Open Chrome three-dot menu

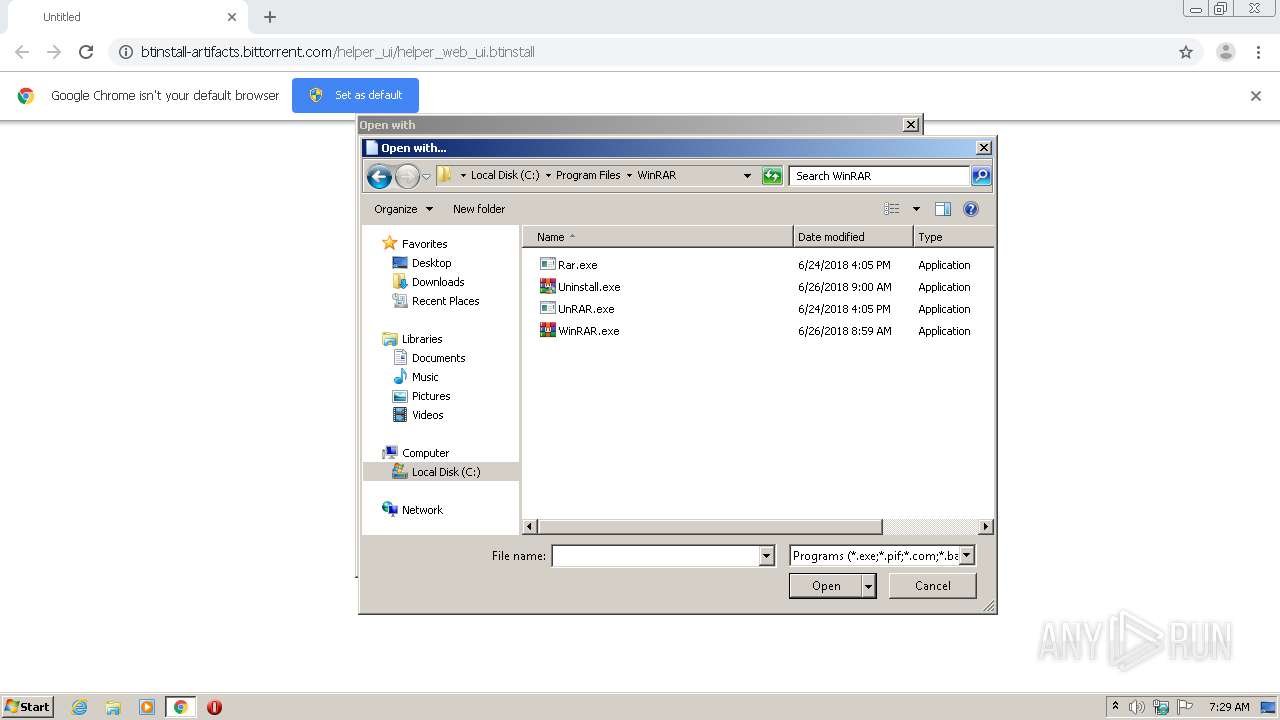tap(1259, 52)
